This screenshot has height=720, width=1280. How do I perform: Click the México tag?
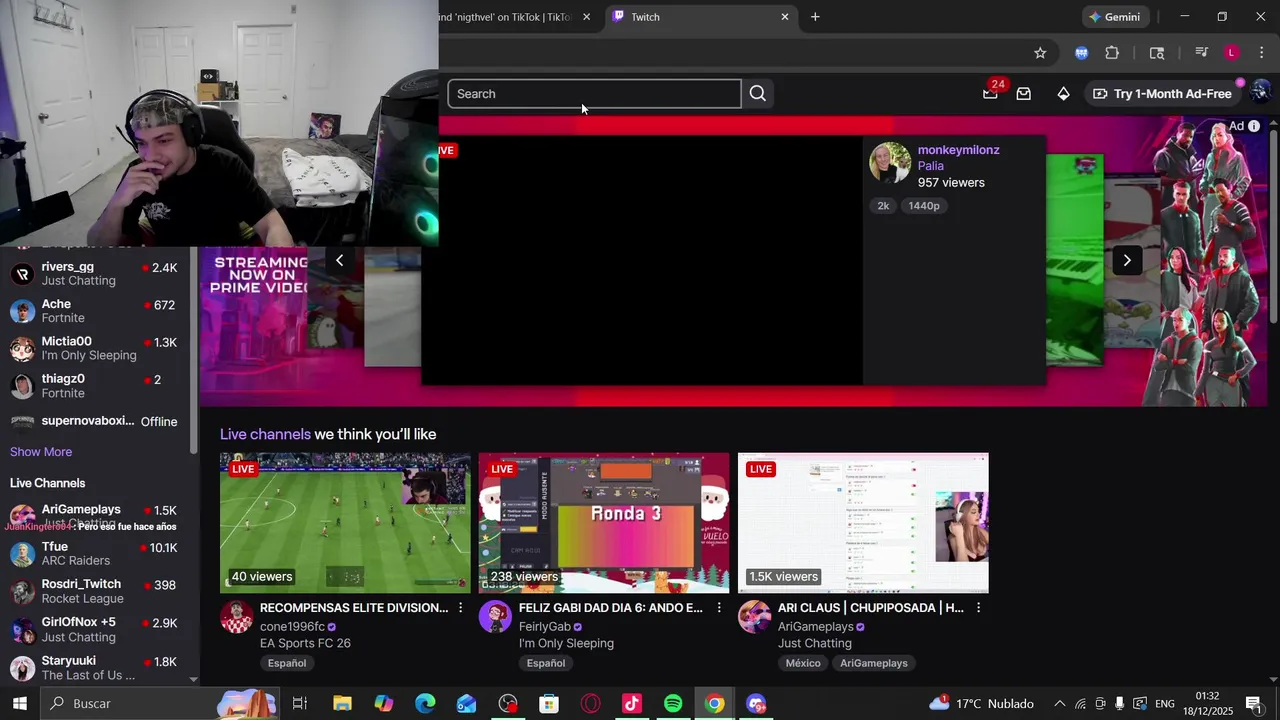coord(803,663)
